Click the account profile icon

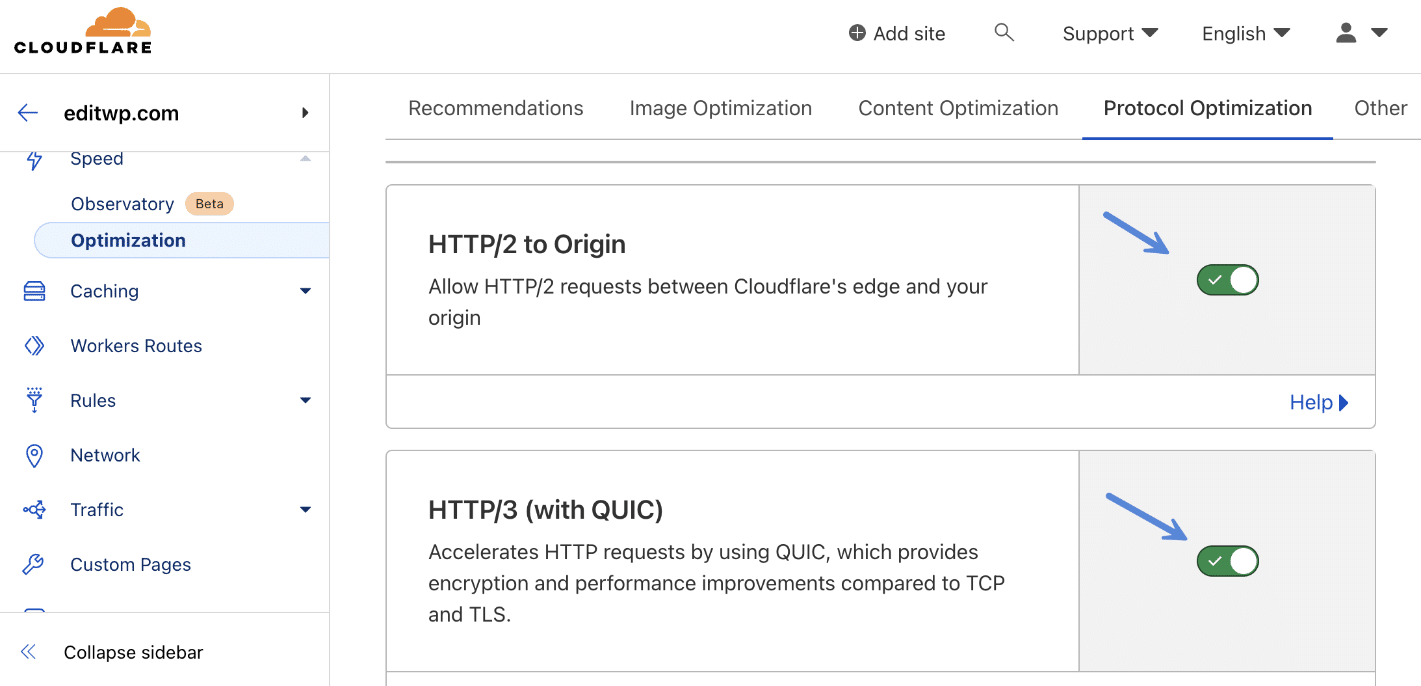(1345, 32)
